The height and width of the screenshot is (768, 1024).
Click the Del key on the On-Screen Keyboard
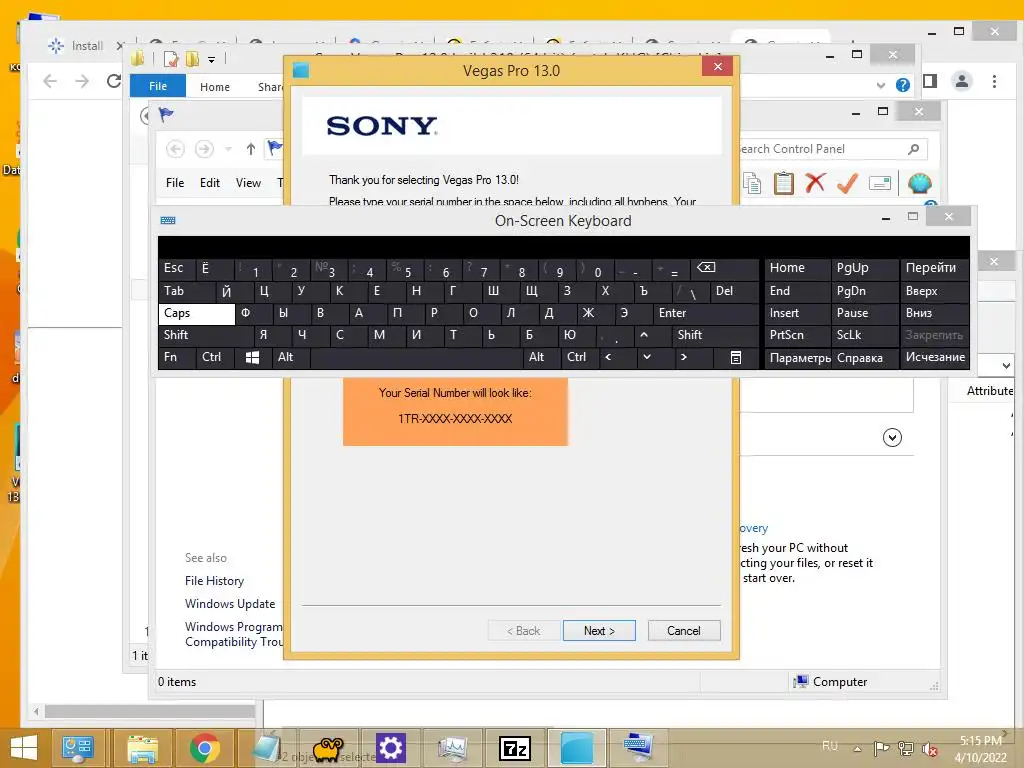click(x=735, y=291)
